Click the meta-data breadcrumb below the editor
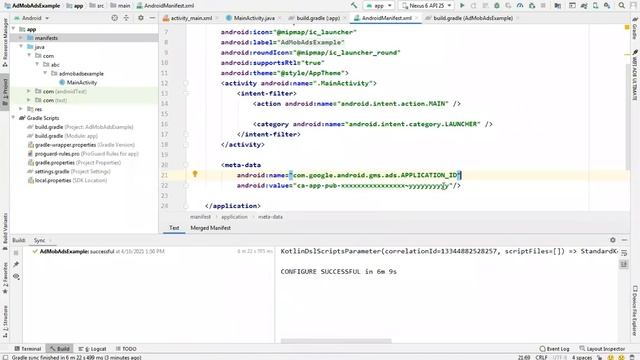Image resolution: width=640 pixels, height=360 pixels. 270,217
